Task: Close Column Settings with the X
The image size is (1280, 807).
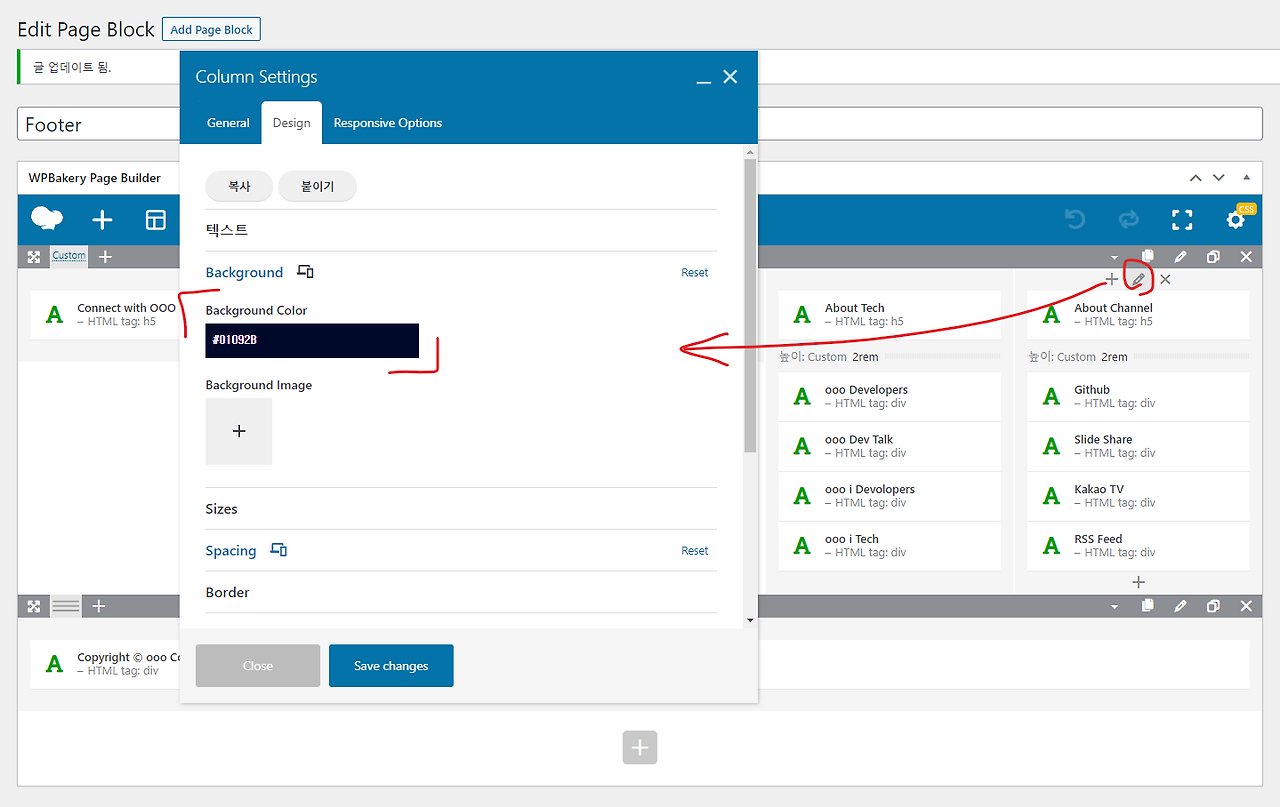Action: coord(730,77)
